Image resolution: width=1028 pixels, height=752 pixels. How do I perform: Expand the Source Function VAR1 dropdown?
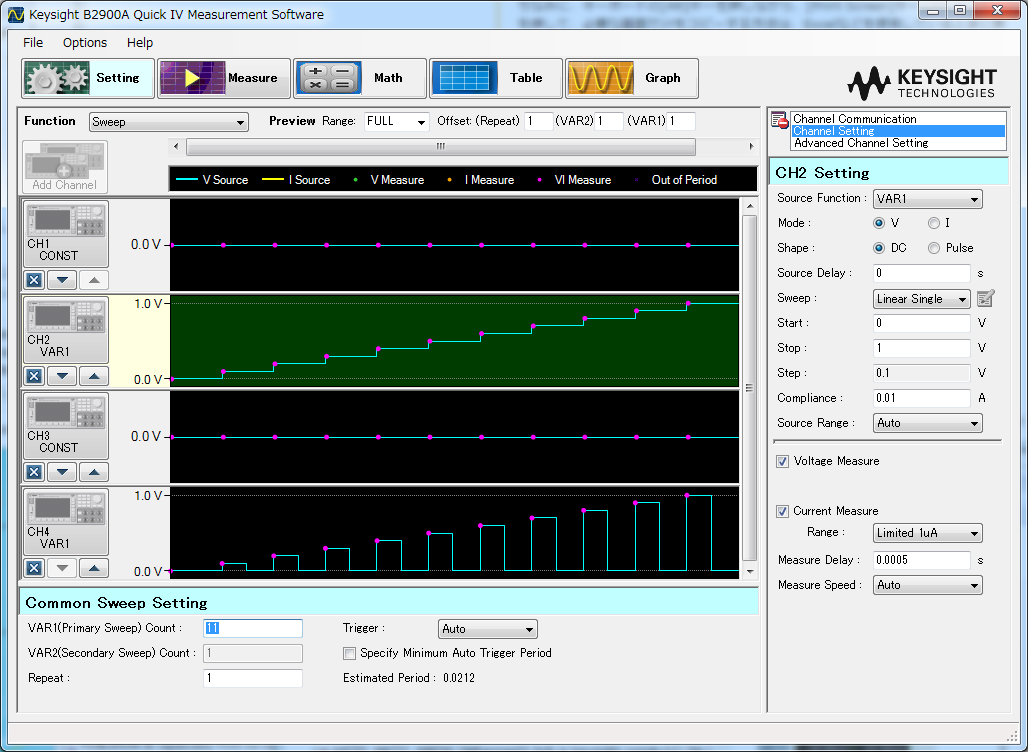click(927, 199)
